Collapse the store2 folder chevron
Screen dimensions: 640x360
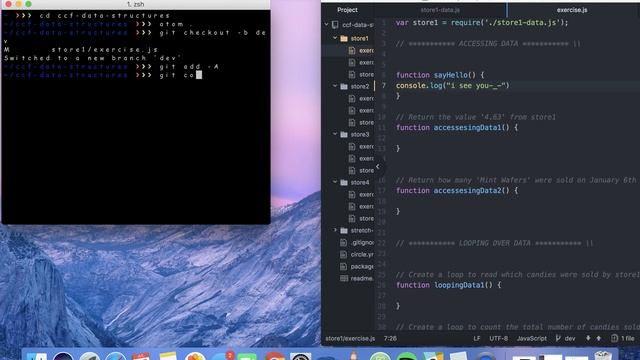pyautogui.click(x=335, y=86)
